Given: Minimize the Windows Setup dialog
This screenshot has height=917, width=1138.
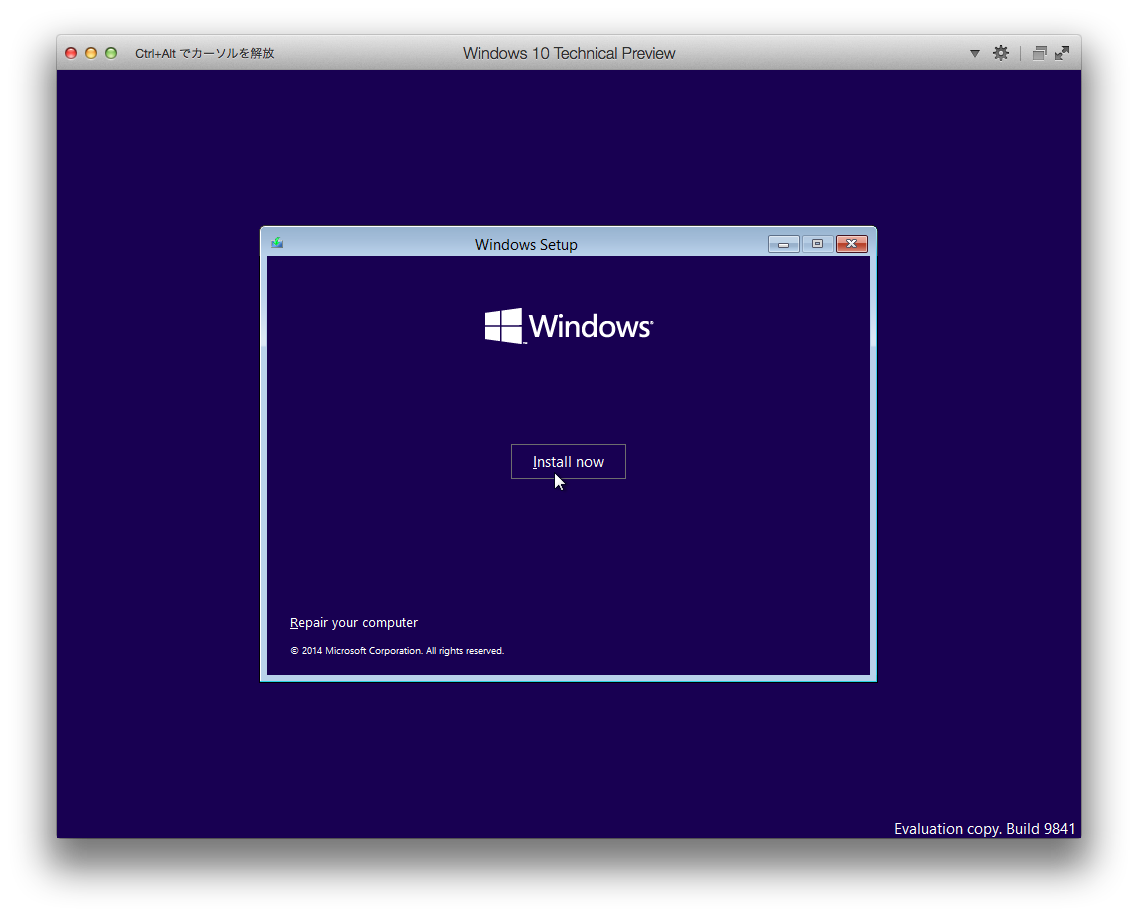Looking at the screenshot, I should 784,244.
